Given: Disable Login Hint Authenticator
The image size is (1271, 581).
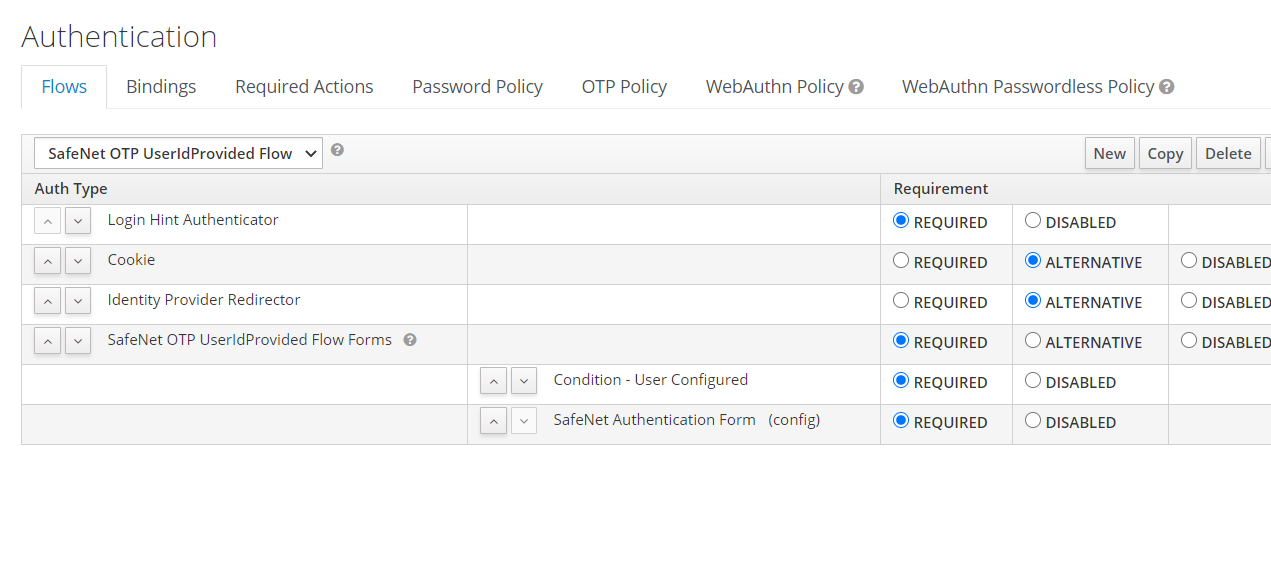Looking at the screenshot, I should [1033, 221].
